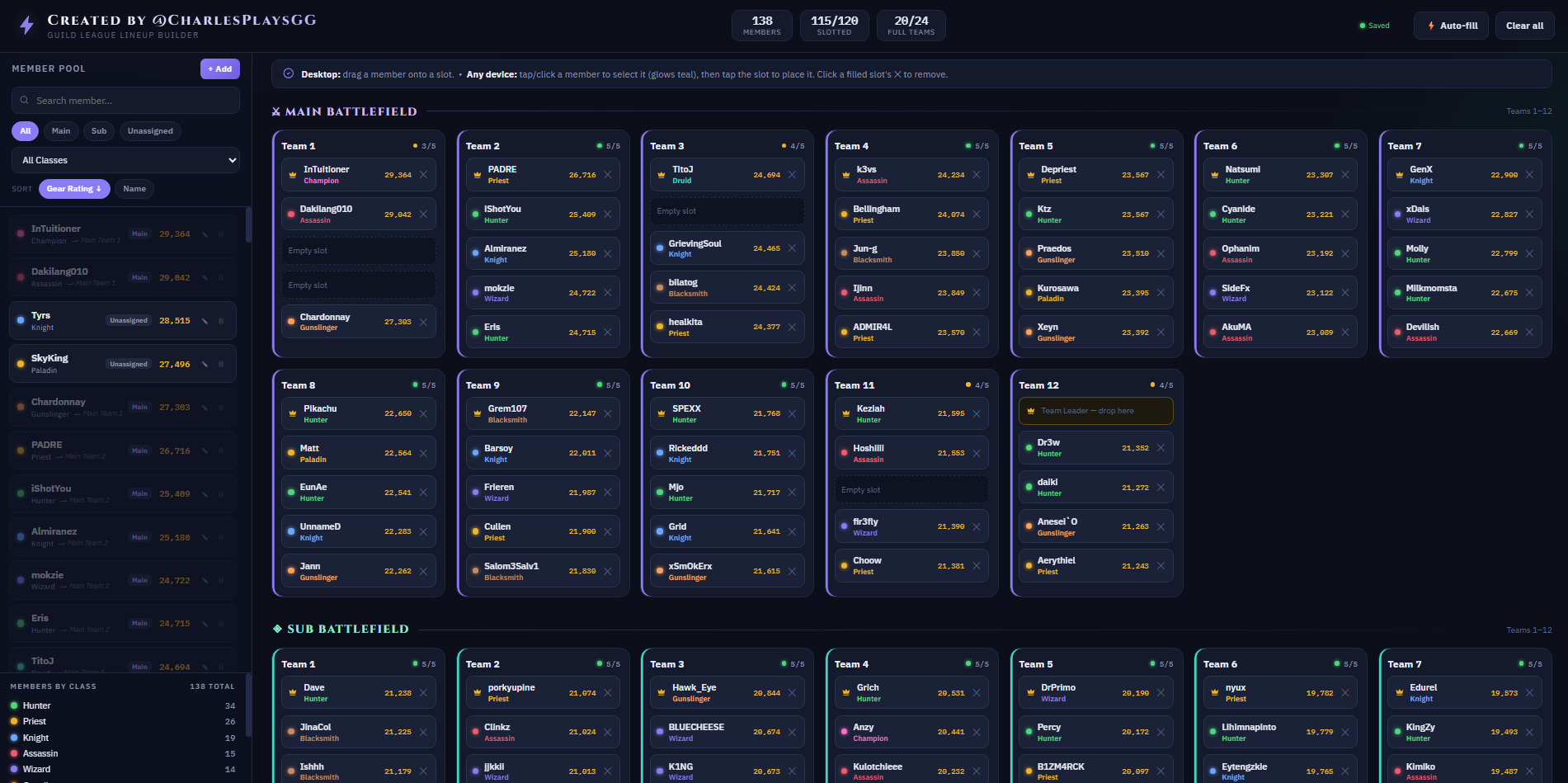Screen dimensions: 1568x783
Task: Click the Main Battlefield section heading
Action: (x=344, y=111)
